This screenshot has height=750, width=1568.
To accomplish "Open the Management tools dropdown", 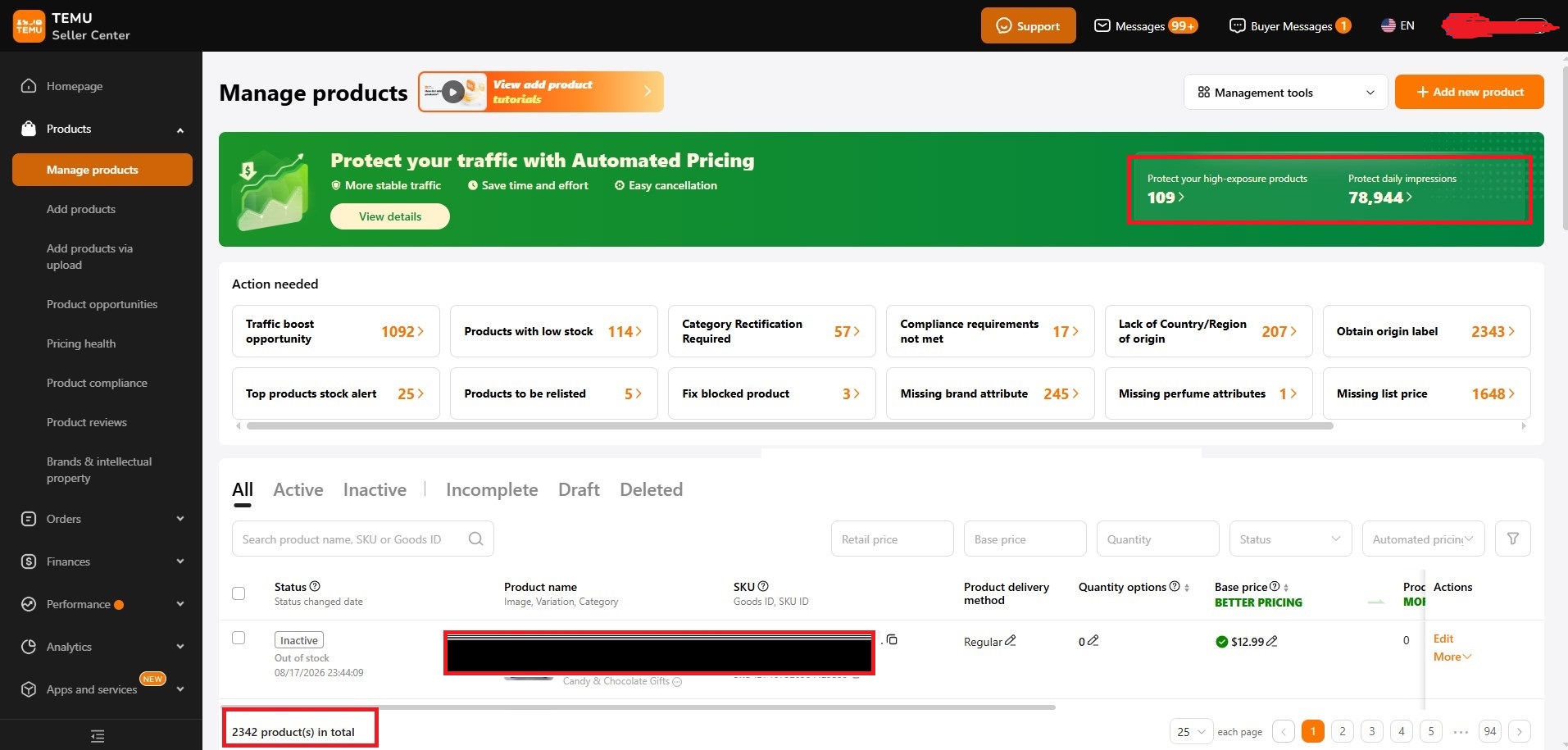I will tap(1285, 92).
